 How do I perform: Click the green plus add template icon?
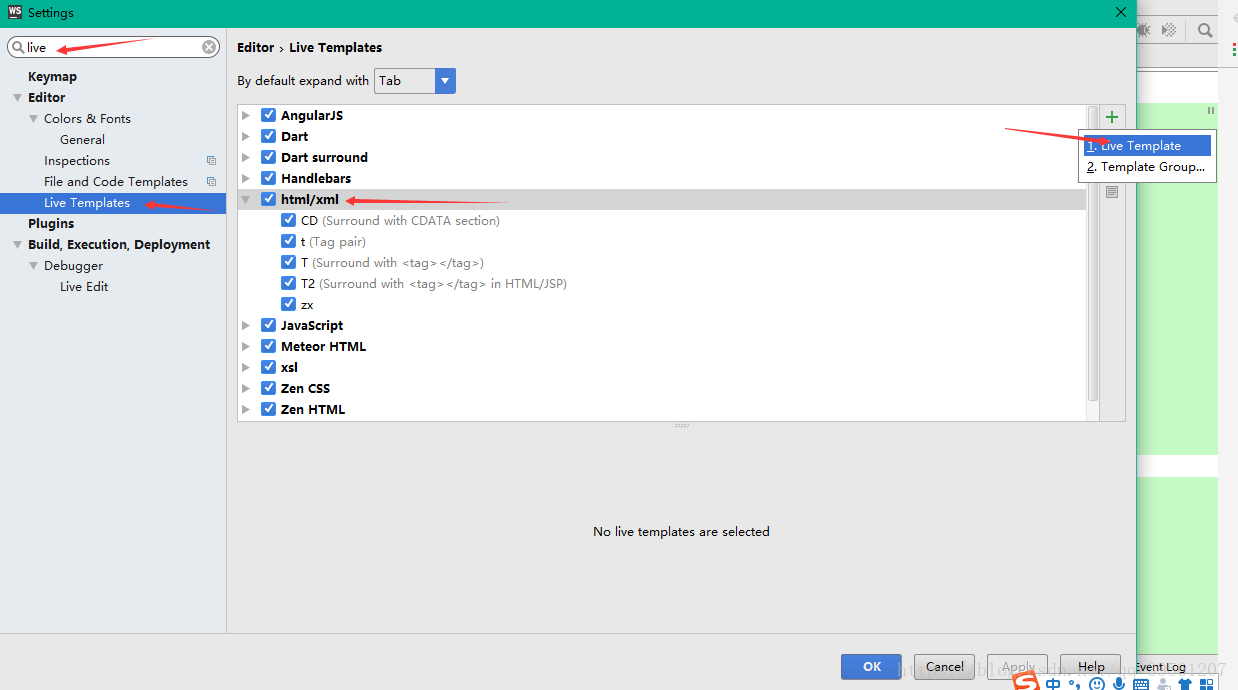click(x=1112, y=117)
